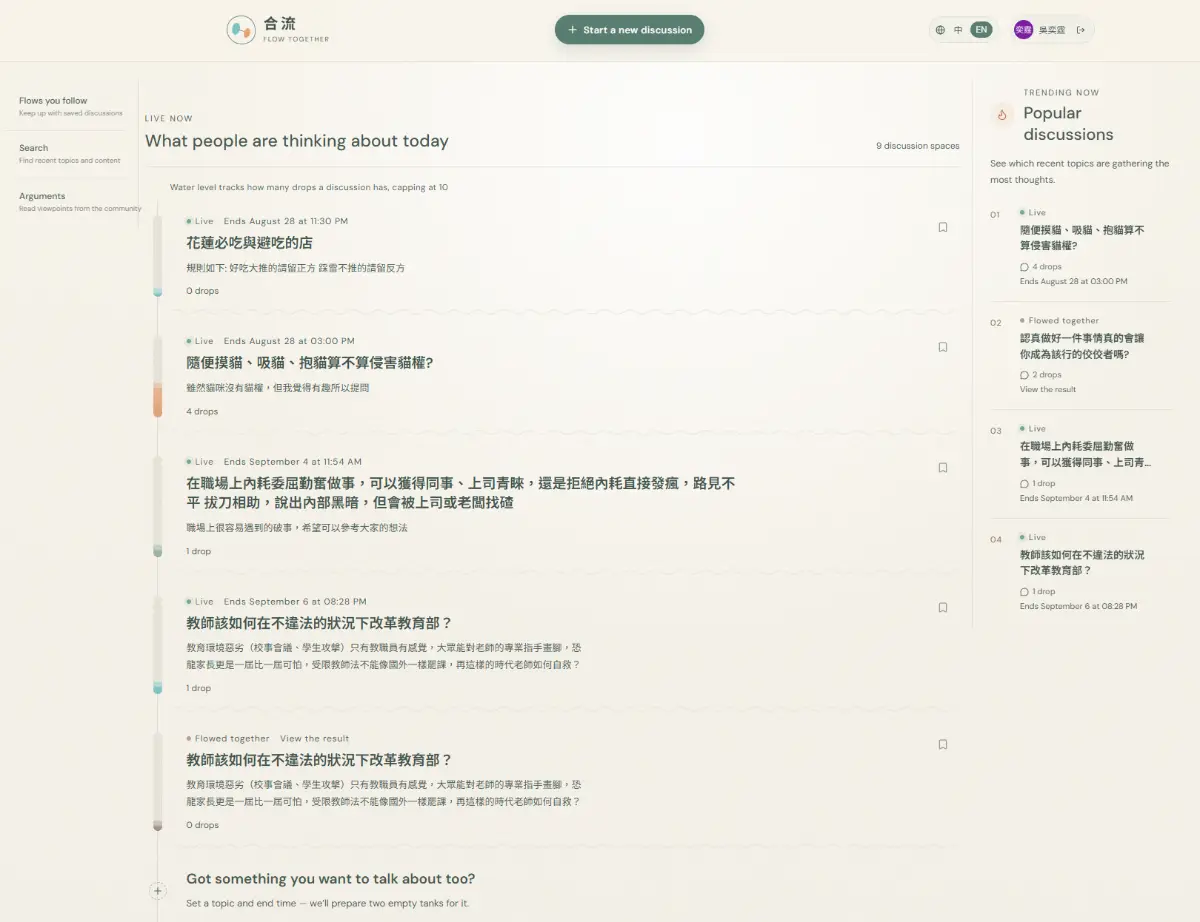Click comment icon in trending item 03
1200x922 pixels.
pos(1024,483)
